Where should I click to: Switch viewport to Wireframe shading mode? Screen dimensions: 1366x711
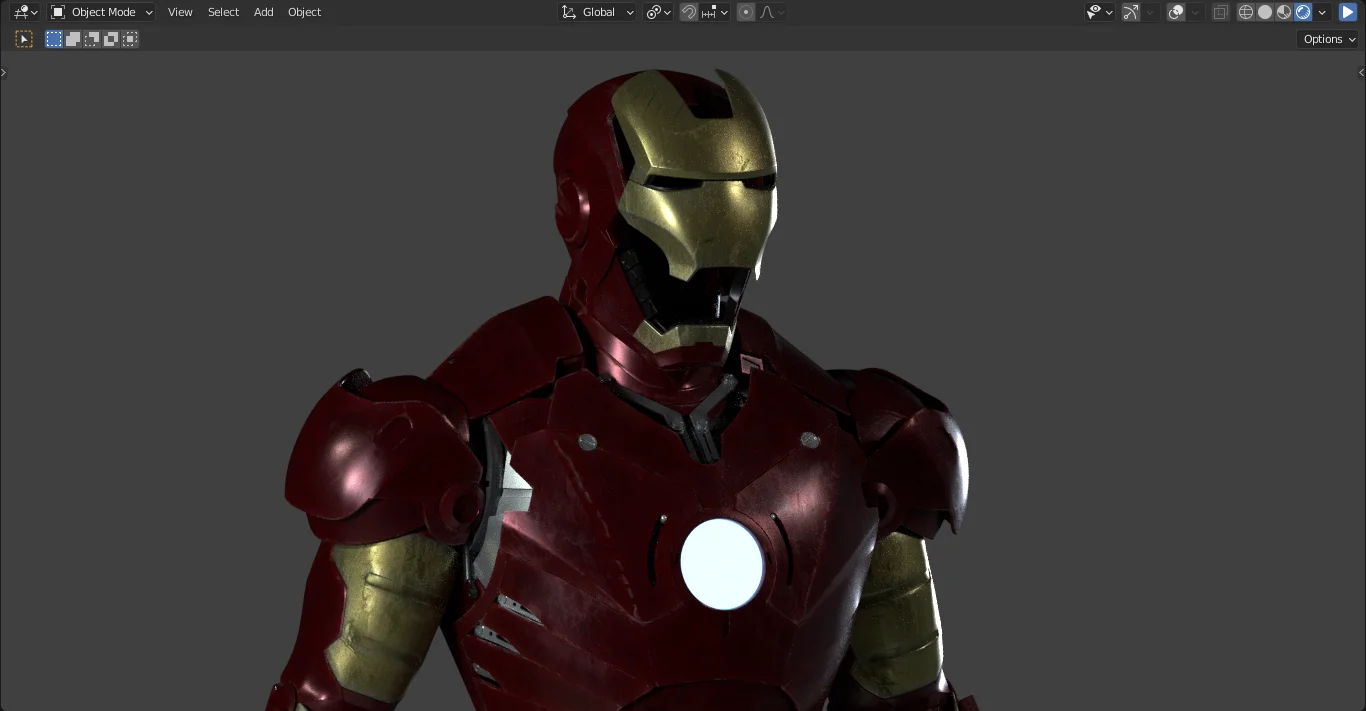coord(1246,11)
